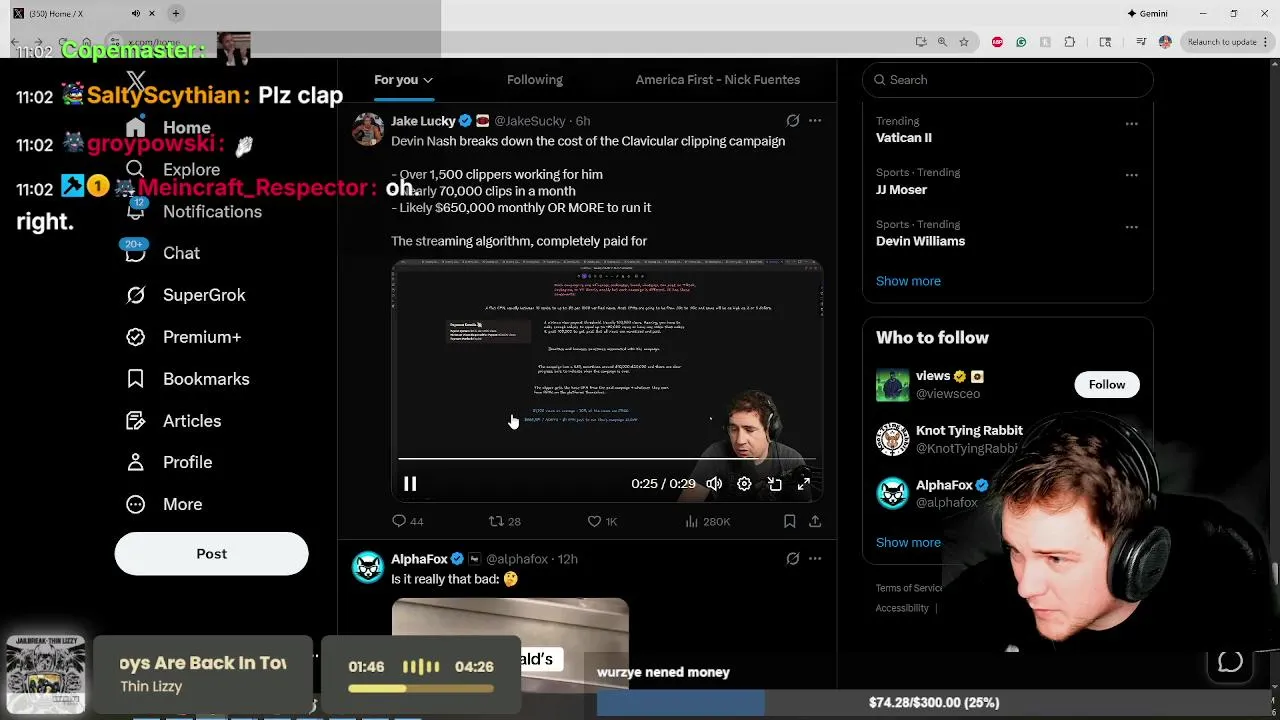Open Explore in the X sidebar
Image resolution: width=1280 pixels, height=720 pixels.
click(x=172, y=170)
